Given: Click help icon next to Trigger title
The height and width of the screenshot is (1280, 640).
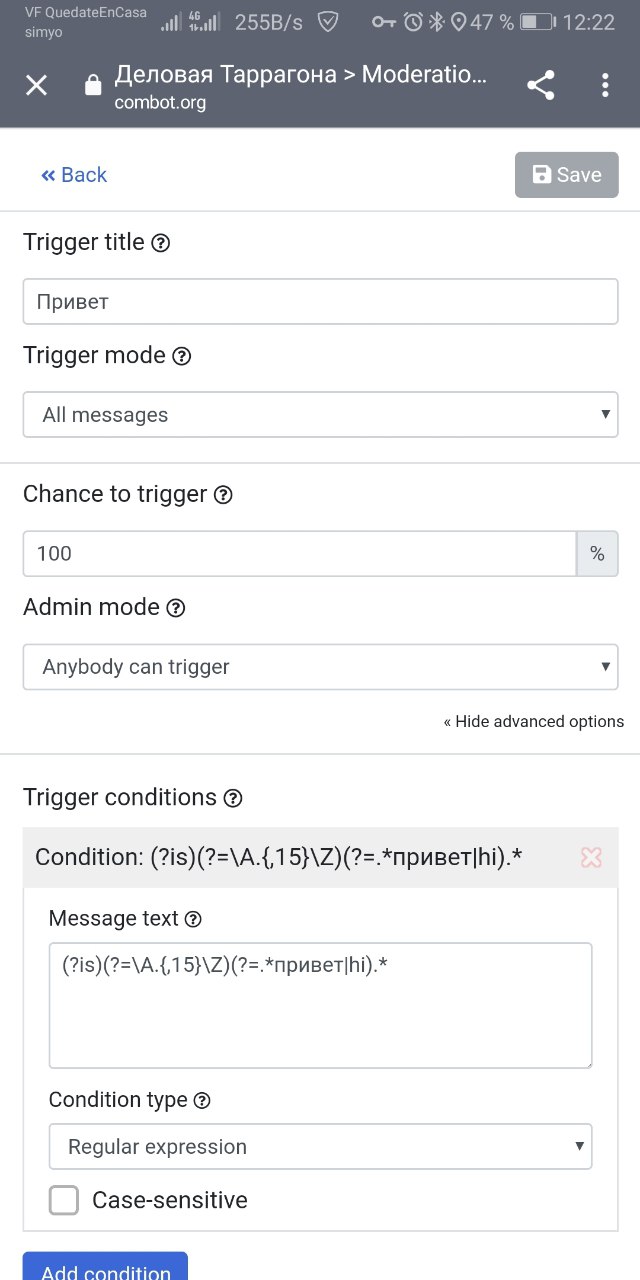Looking at the screenshot, I should tap(160, 243).
